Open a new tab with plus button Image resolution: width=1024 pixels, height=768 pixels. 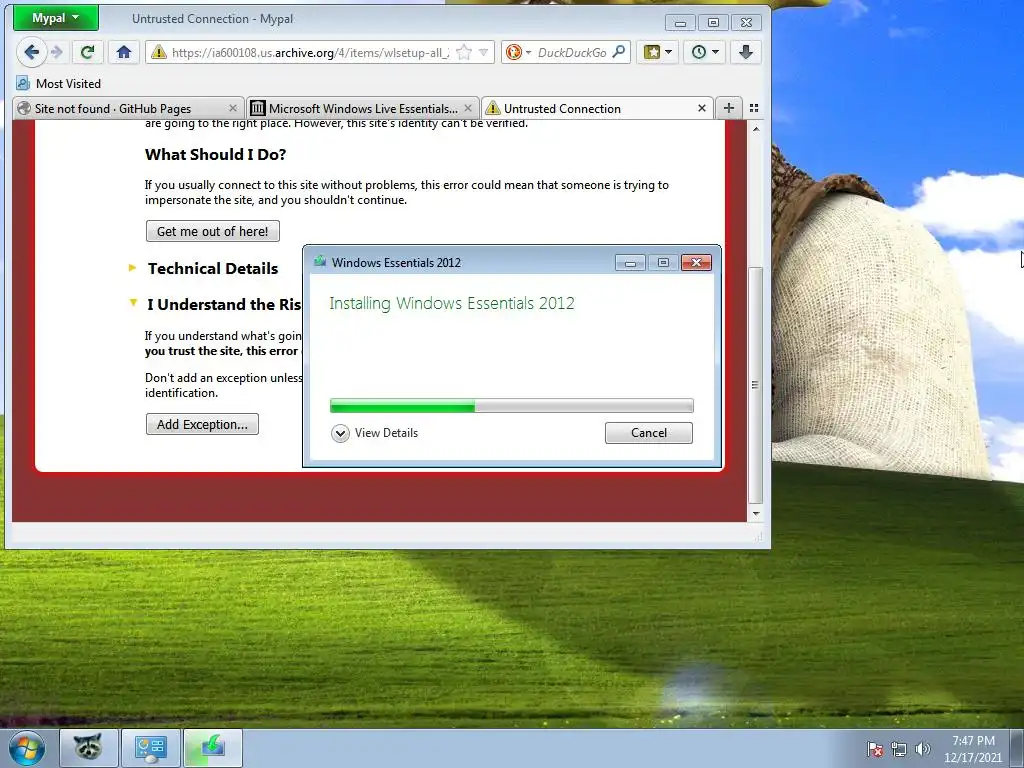[729, 108]
